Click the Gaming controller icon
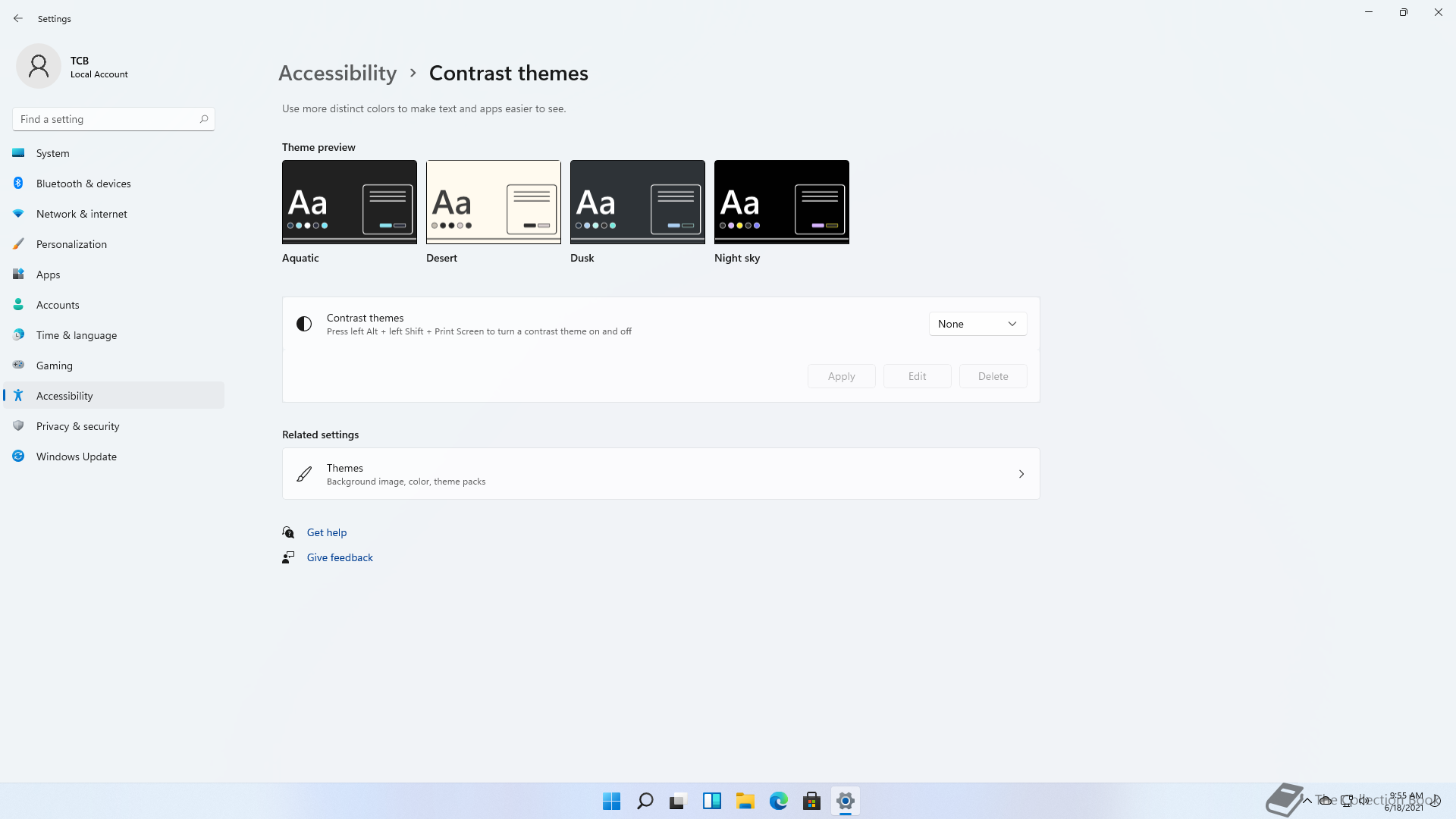 point(18,365)
